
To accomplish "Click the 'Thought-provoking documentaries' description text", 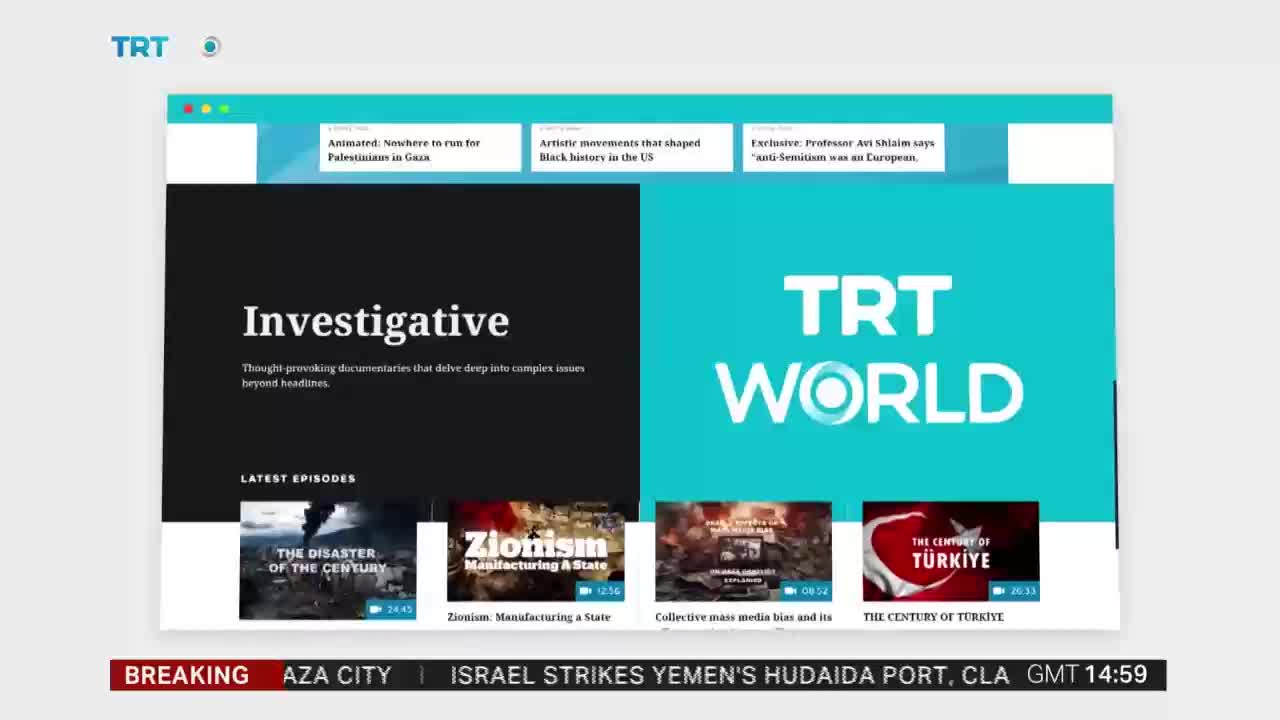I will [413, 375].
